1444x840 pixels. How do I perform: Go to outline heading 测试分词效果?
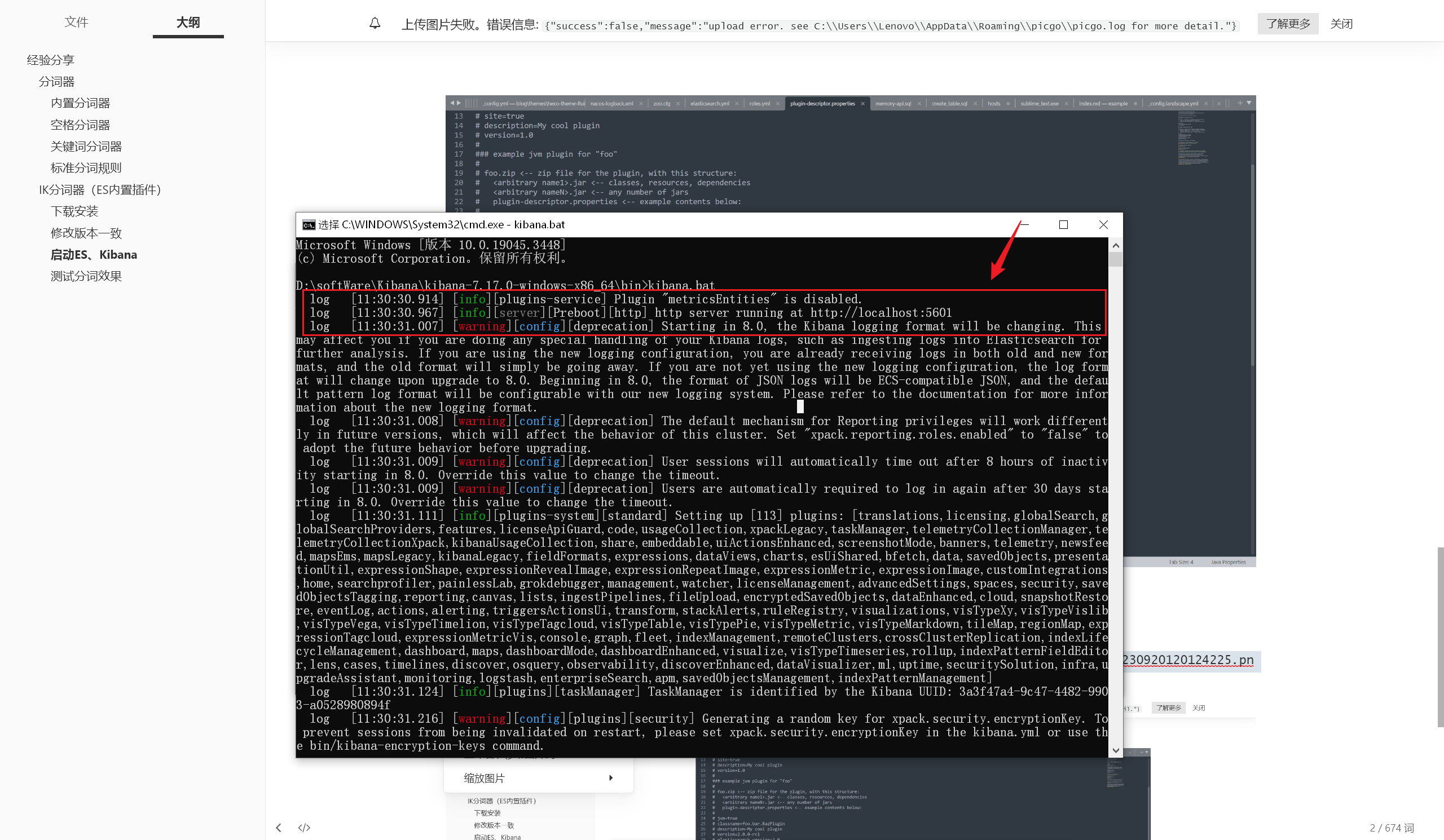point(86,276)
